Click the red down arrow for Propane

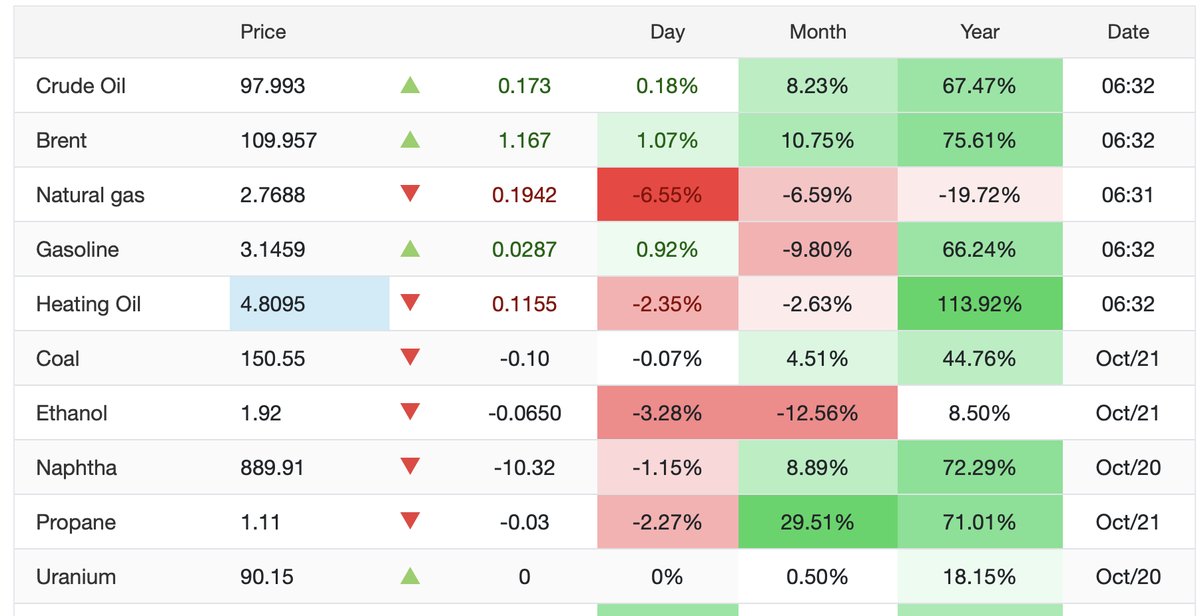[410, 522]
